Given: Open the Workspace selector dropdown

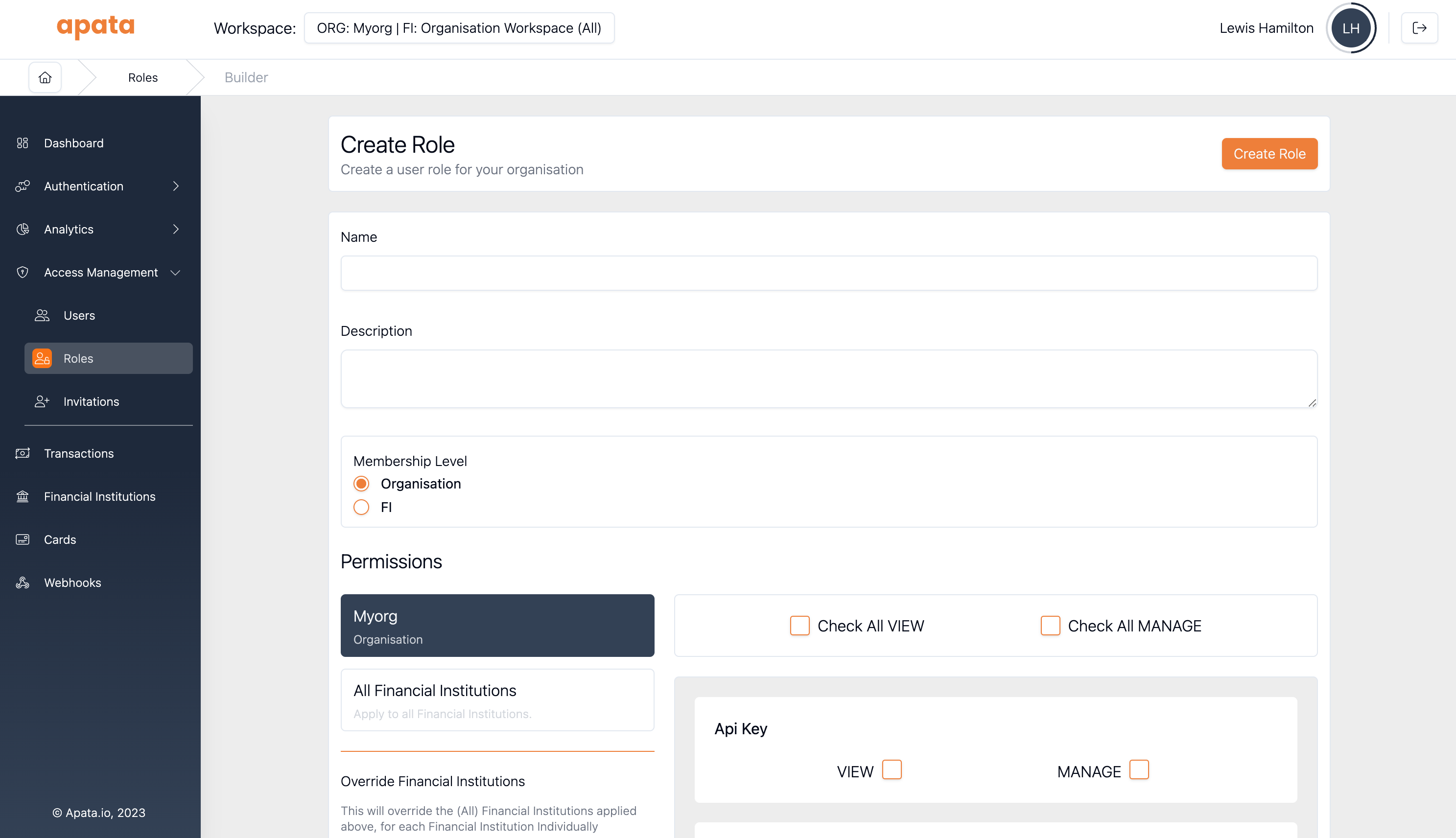Looking at the screenshot, I should (x=459, y=27).
